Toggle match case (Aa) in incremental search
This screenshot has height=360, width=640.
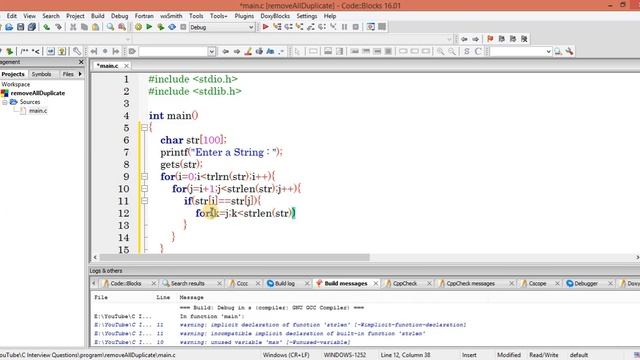tap(270, 51)
